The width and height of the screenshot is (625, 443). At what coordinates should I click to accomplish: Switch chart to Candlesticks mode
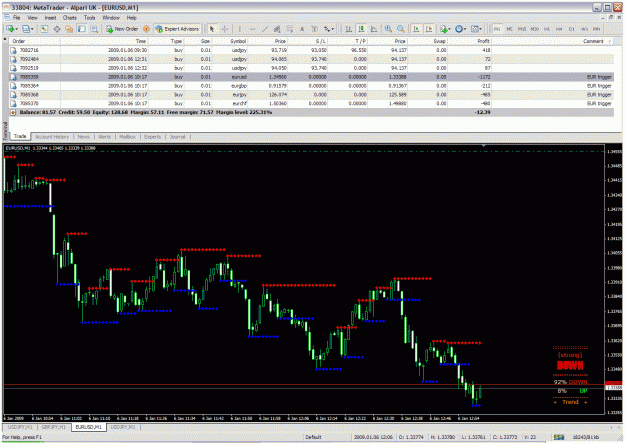coord(362,29)
